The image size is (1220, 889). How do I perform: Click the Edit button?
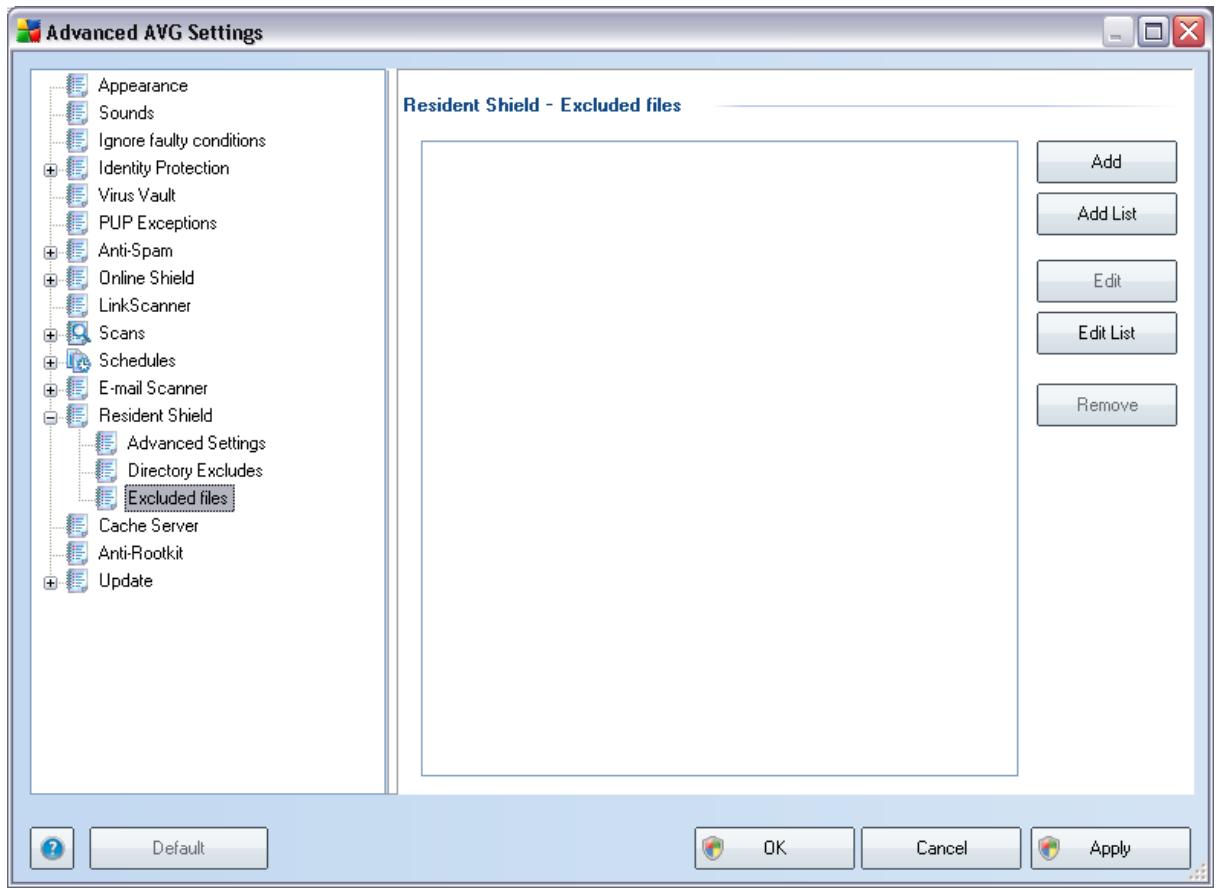click(1107, 282)
